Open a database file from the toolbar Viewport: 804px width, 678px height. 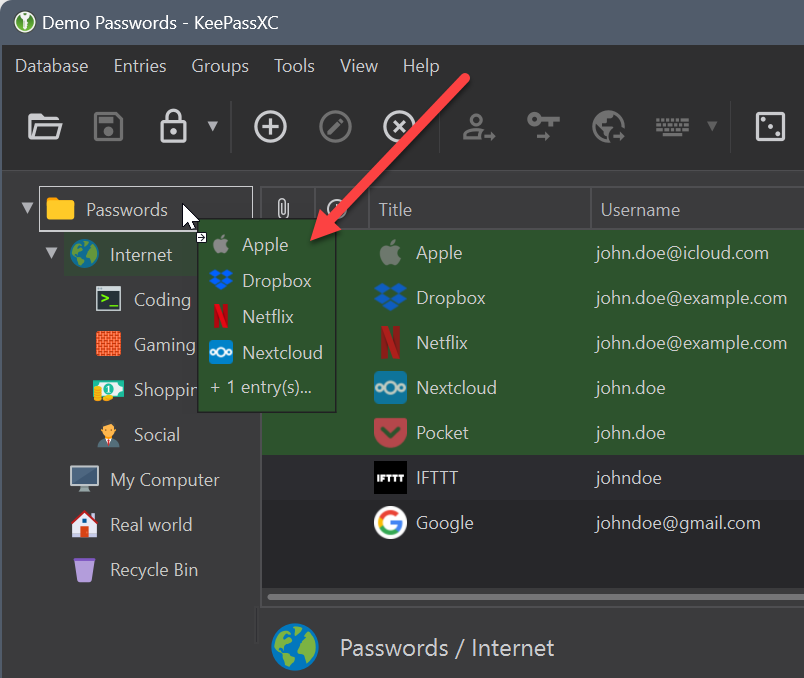(45, 127)
